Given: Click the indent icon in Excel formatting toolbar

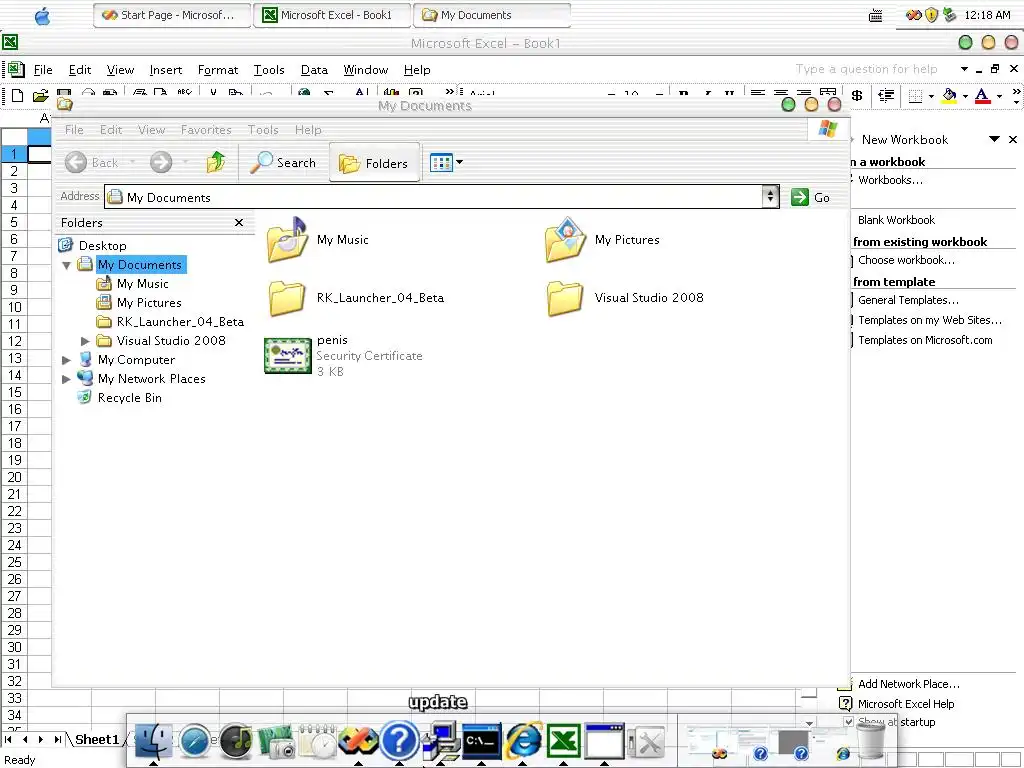Looking at the screenshot, I should 886,96.
